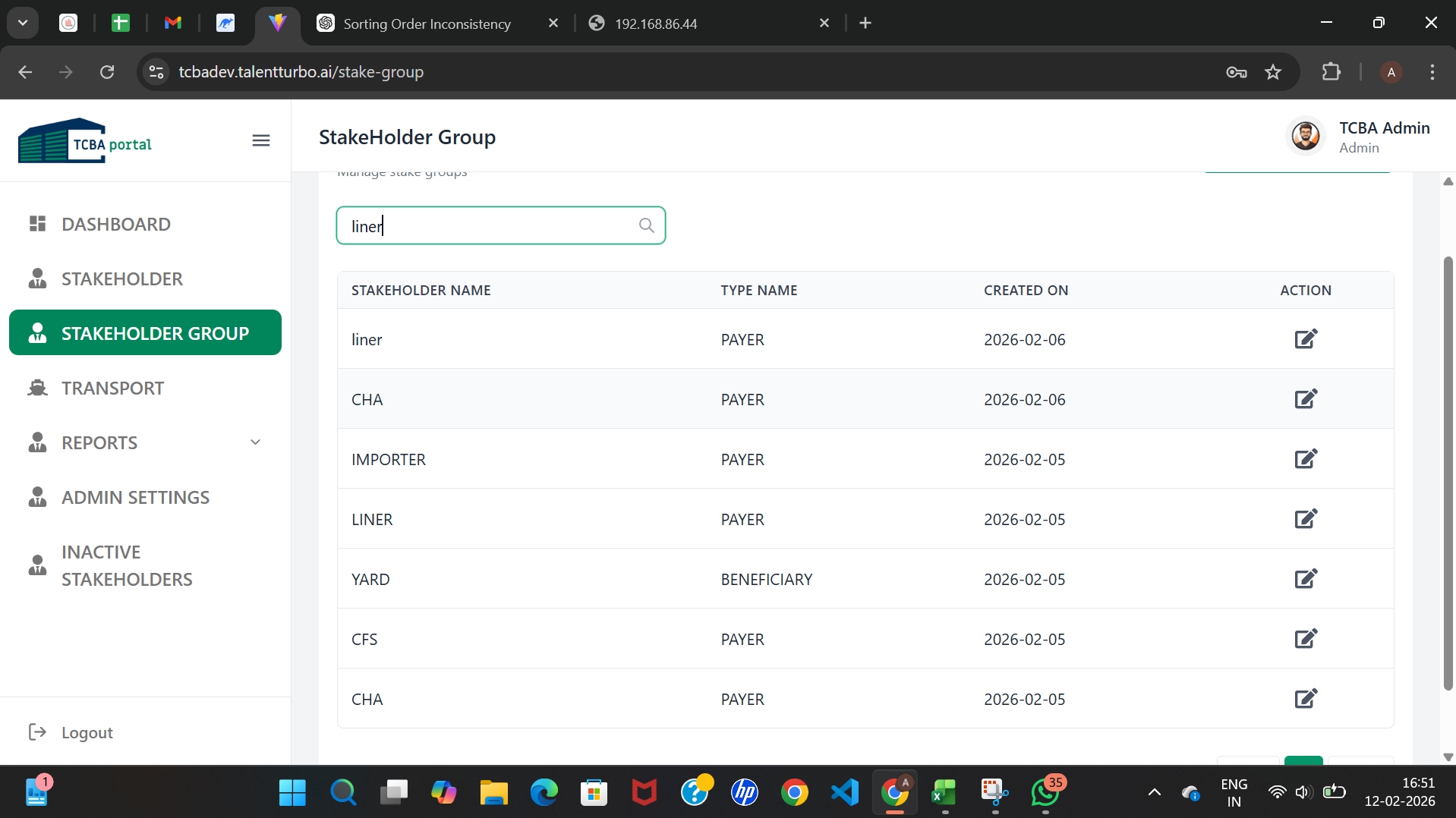
Task: Open the tab search dropdown
Action: point(23,24)
